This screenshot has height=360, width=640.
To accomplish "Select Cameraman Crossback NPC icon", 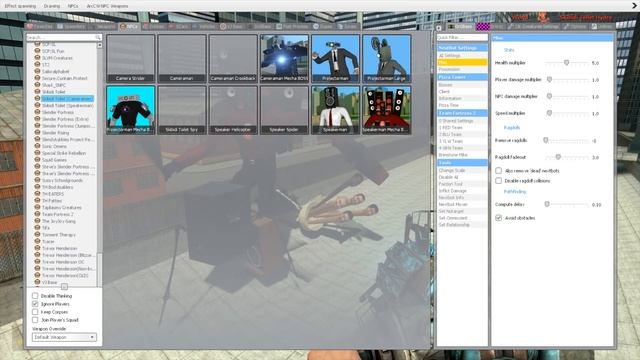I will point(233,58).
